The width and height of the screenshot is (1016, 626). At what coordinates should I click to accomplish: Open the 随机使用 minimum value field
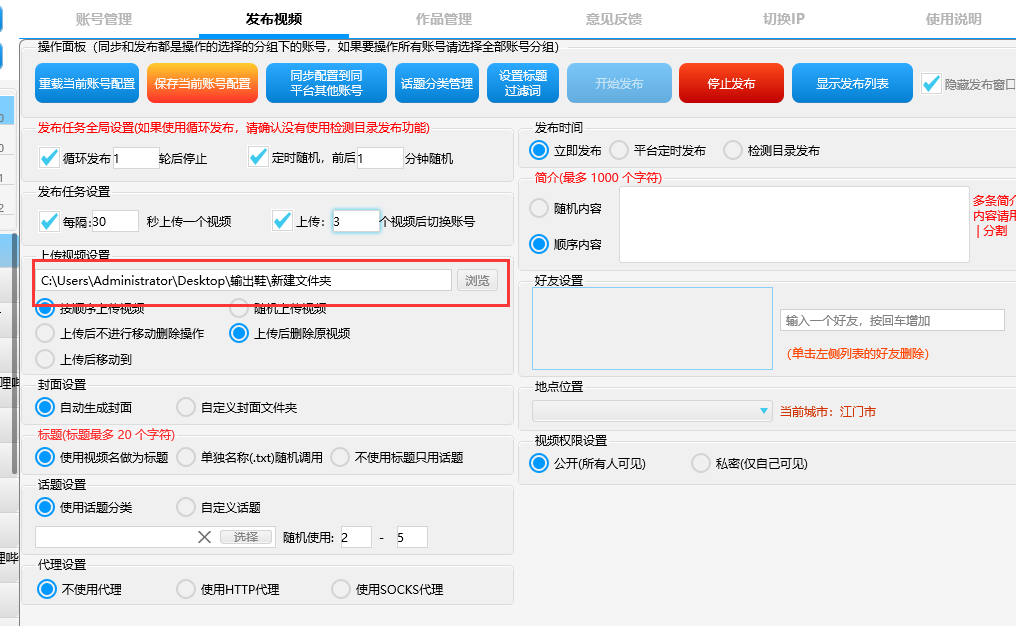click(355, 536)
